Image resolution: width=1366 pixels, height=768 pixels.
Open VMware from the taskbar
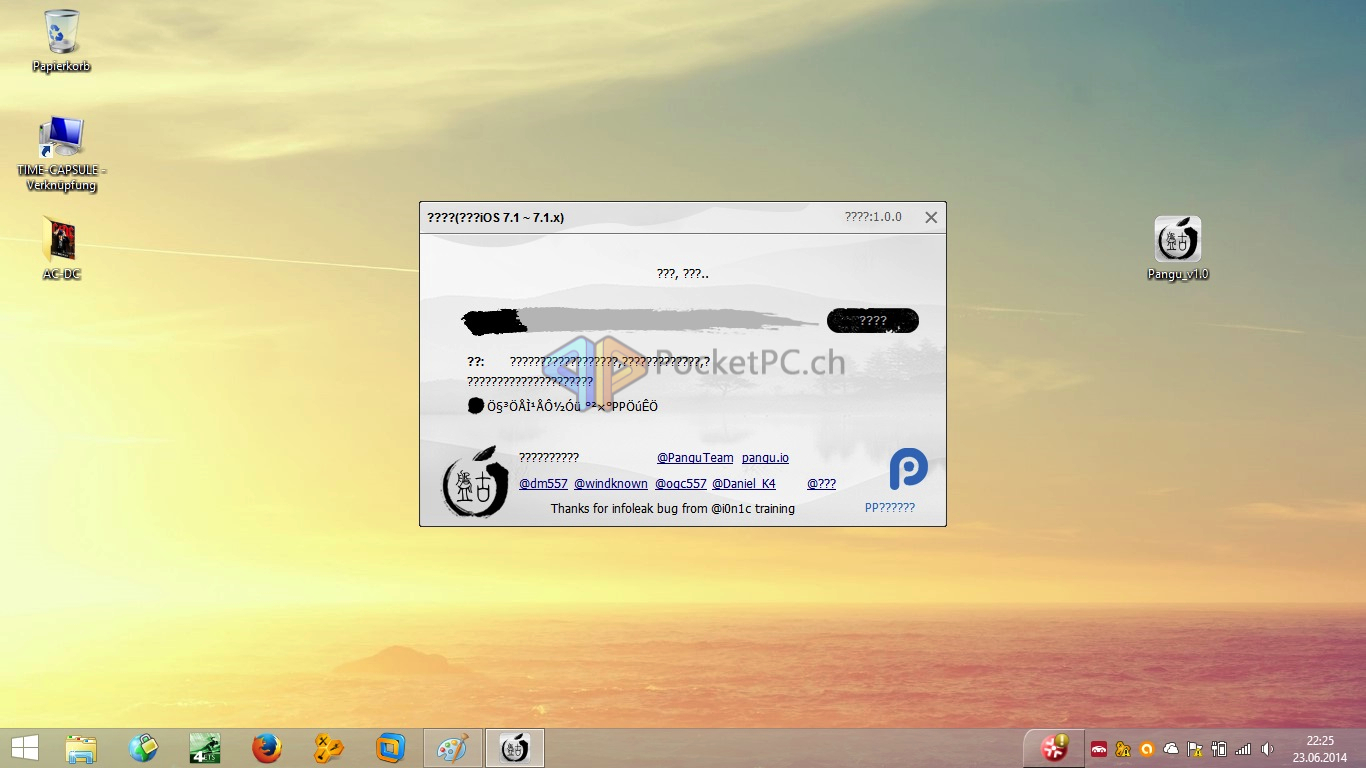click(391, 748)
